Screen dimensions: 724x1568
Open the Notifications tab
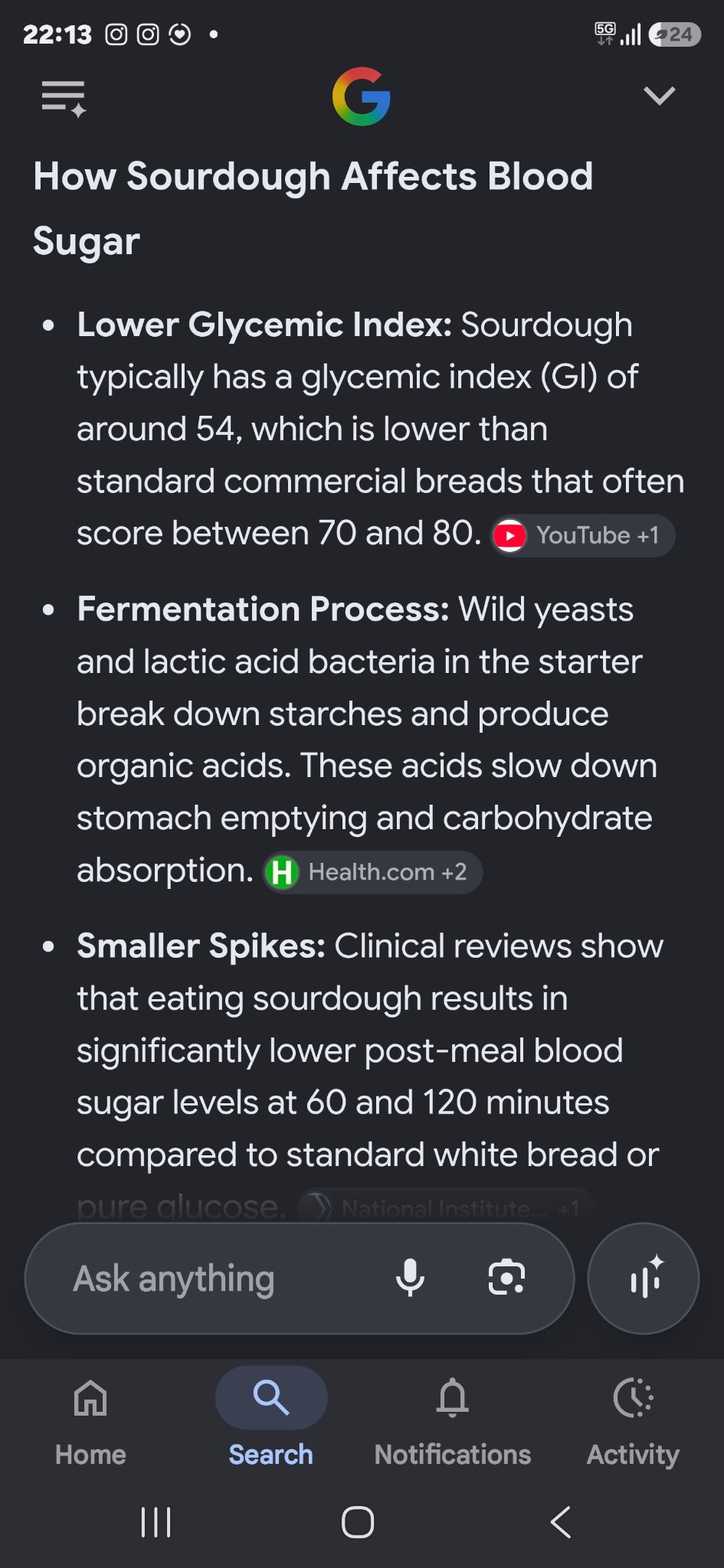coord(453,1422)
